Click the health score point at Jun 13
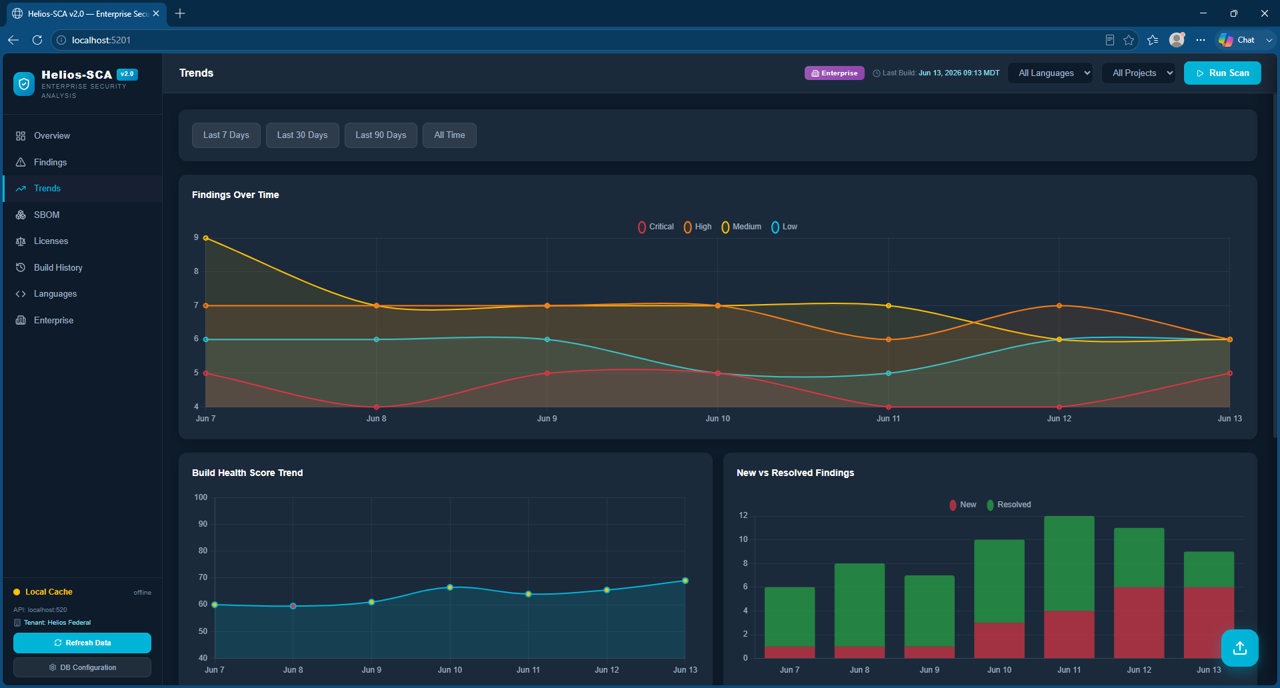The image size is (1280, 688). [685, 581]
